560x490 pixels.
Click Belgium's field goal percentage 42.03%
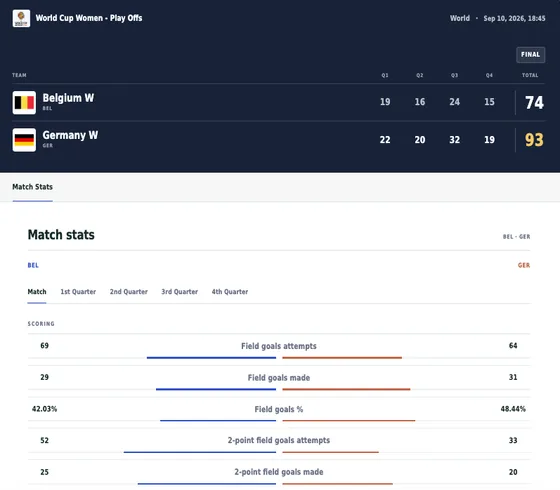coord(45,409)
